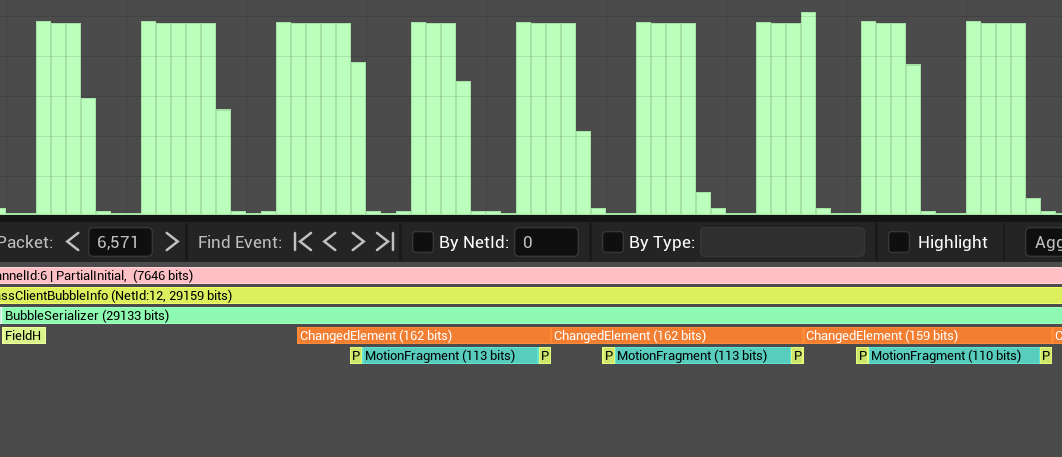Focus the By Type text field
Viewport: 1062px width, 457px height.
[x=782, y=242]
